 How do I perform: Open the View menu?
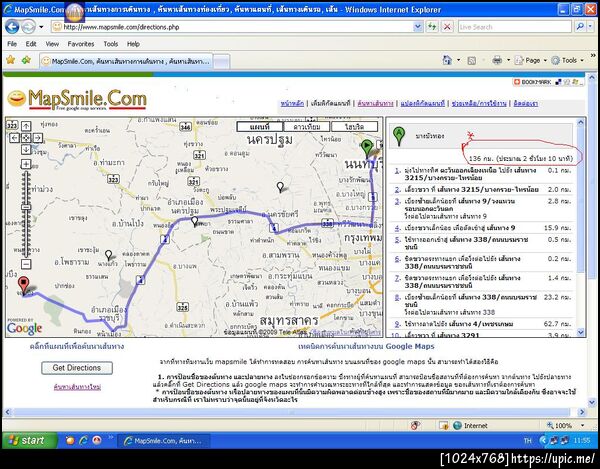point(52,44)
